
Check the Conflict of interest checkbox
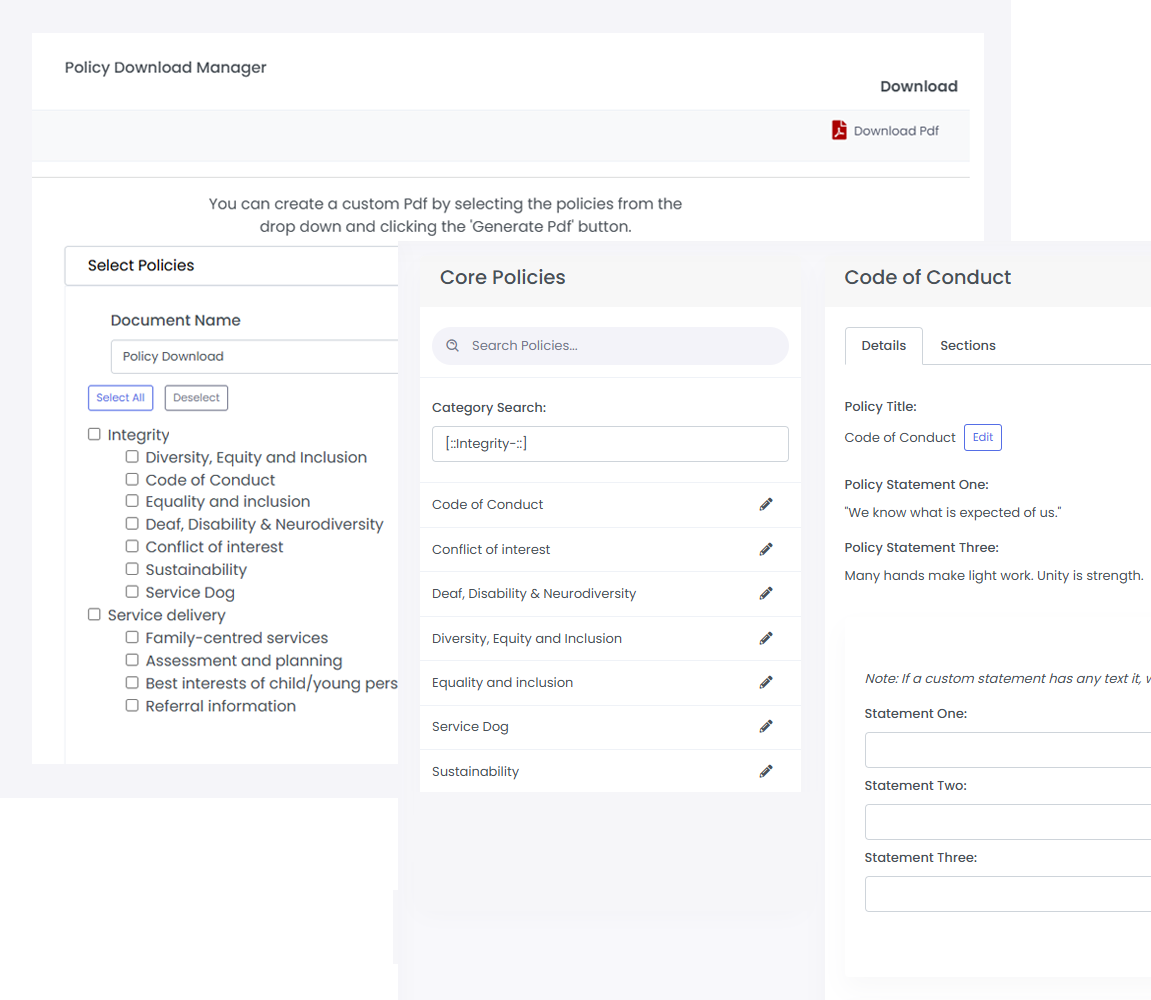click(x=132, y=546)
